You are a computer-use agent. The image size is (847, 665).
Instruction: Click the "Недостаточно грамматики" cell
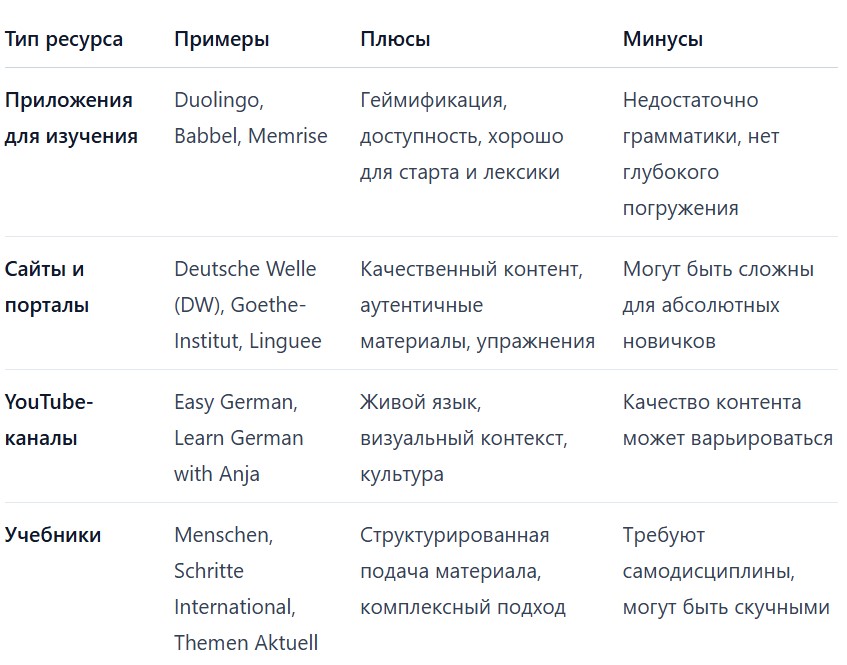700,154
